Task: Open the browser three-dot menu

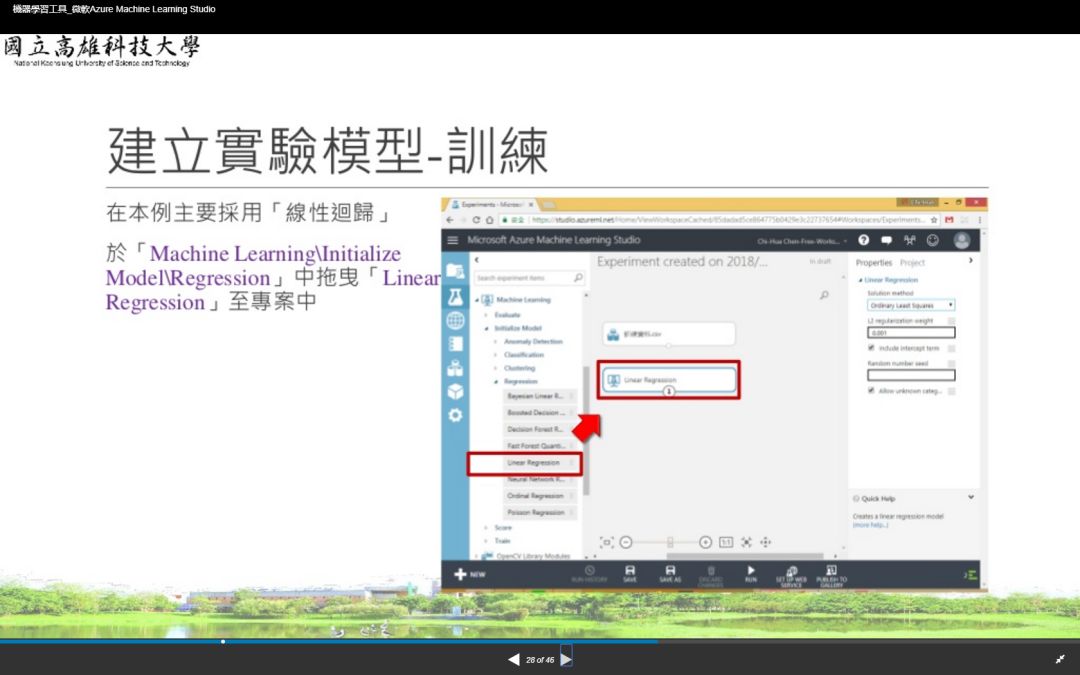Action: (979, 220)
